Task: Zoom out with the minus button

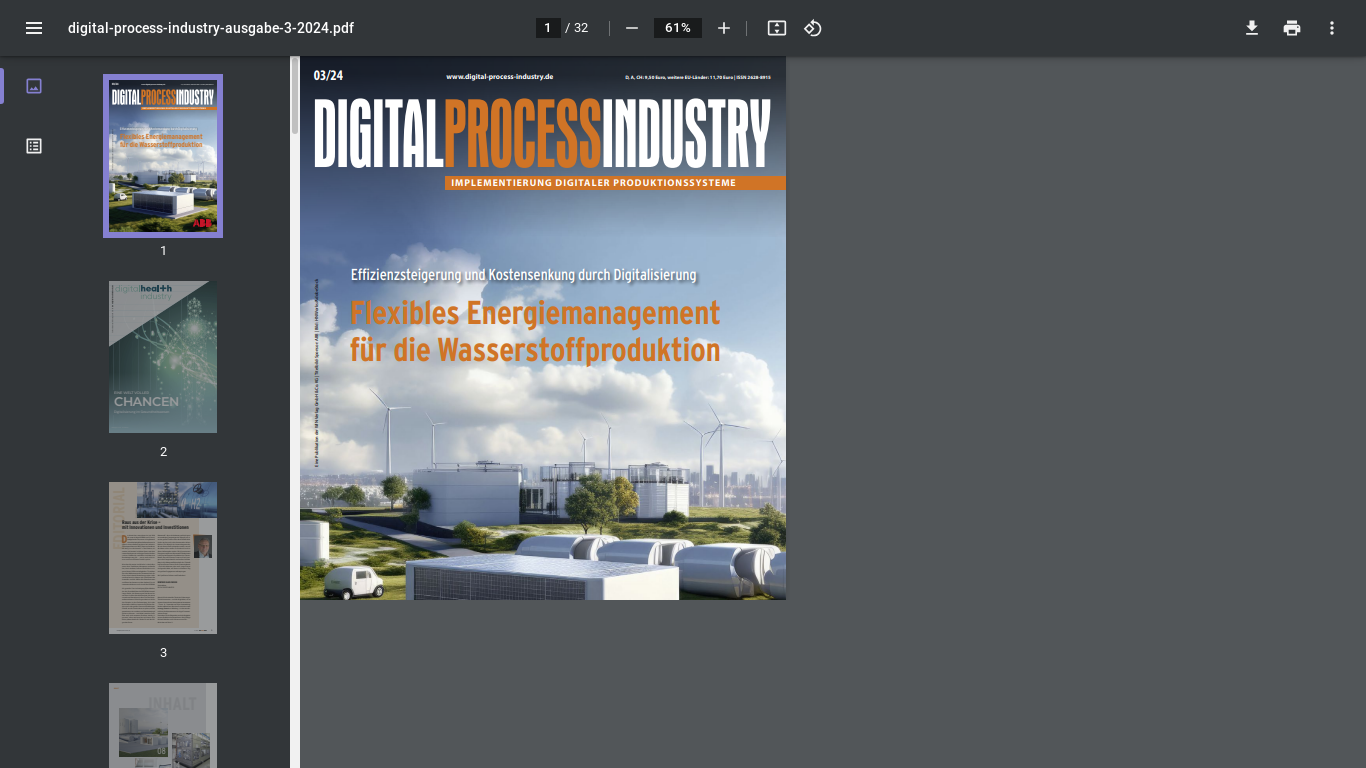Action: [632, 28]
